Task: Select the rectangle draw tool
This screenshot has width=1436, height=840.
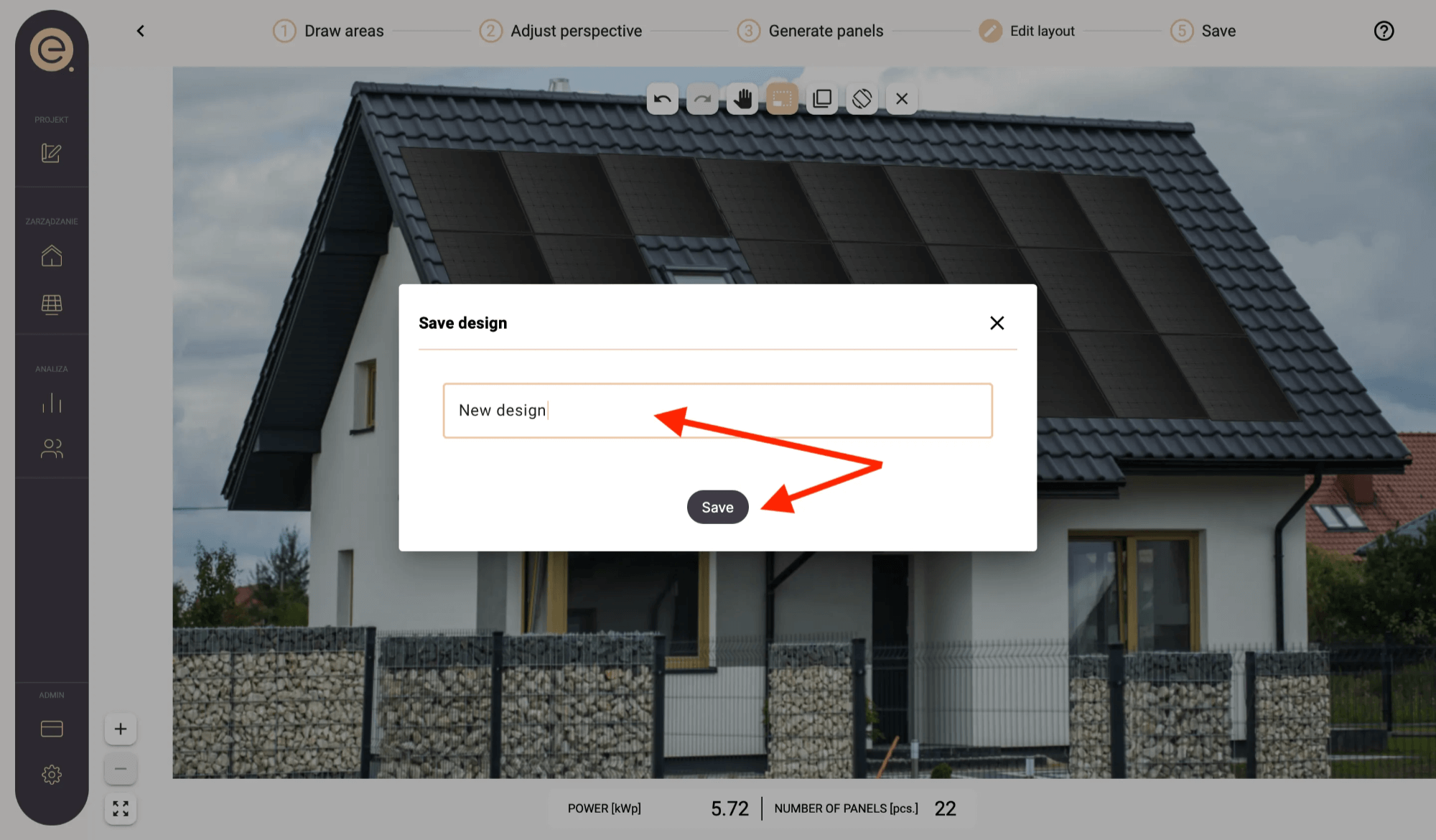Action: click(782, 98)
